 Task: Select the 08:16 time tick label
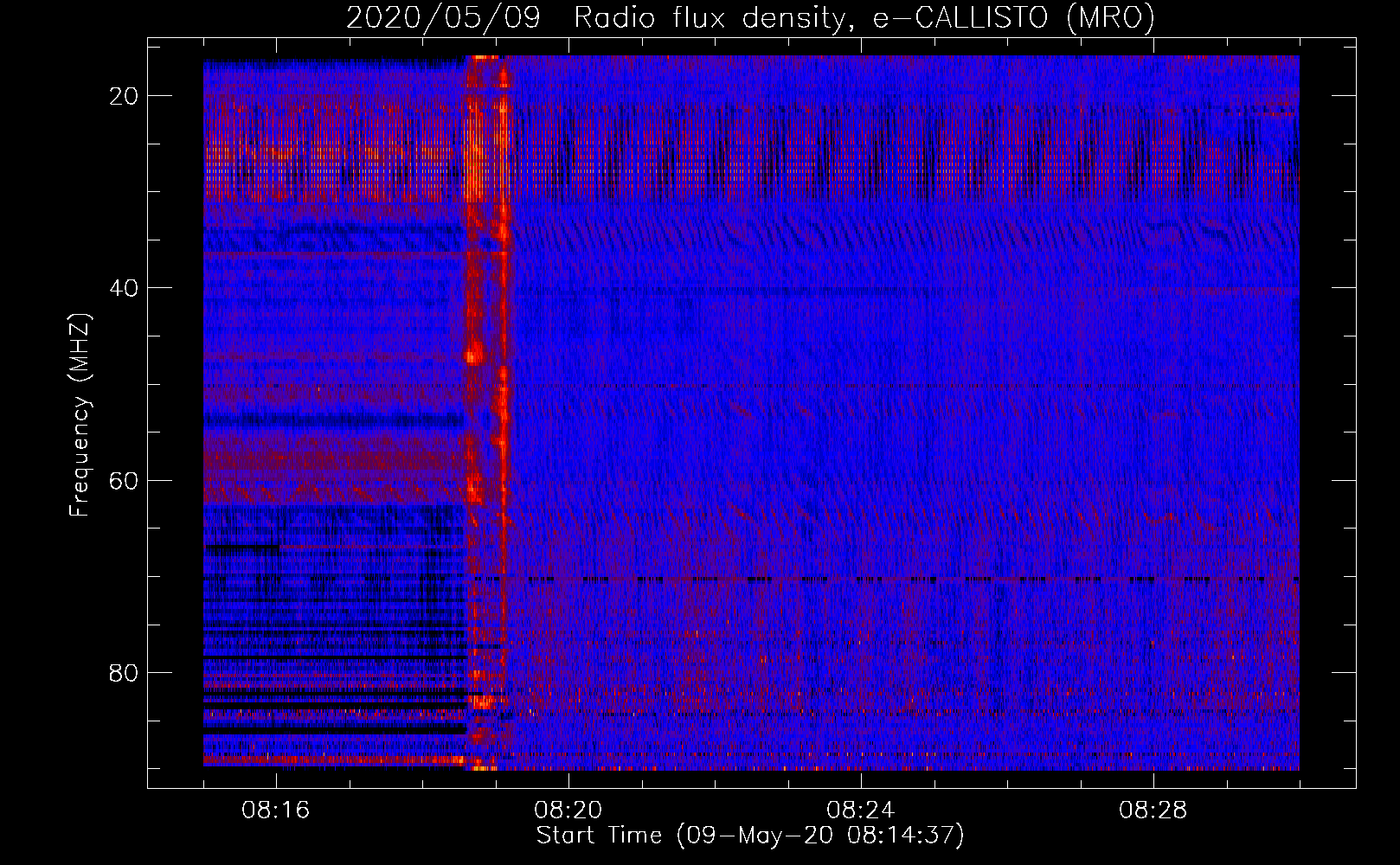coord(275,811)
